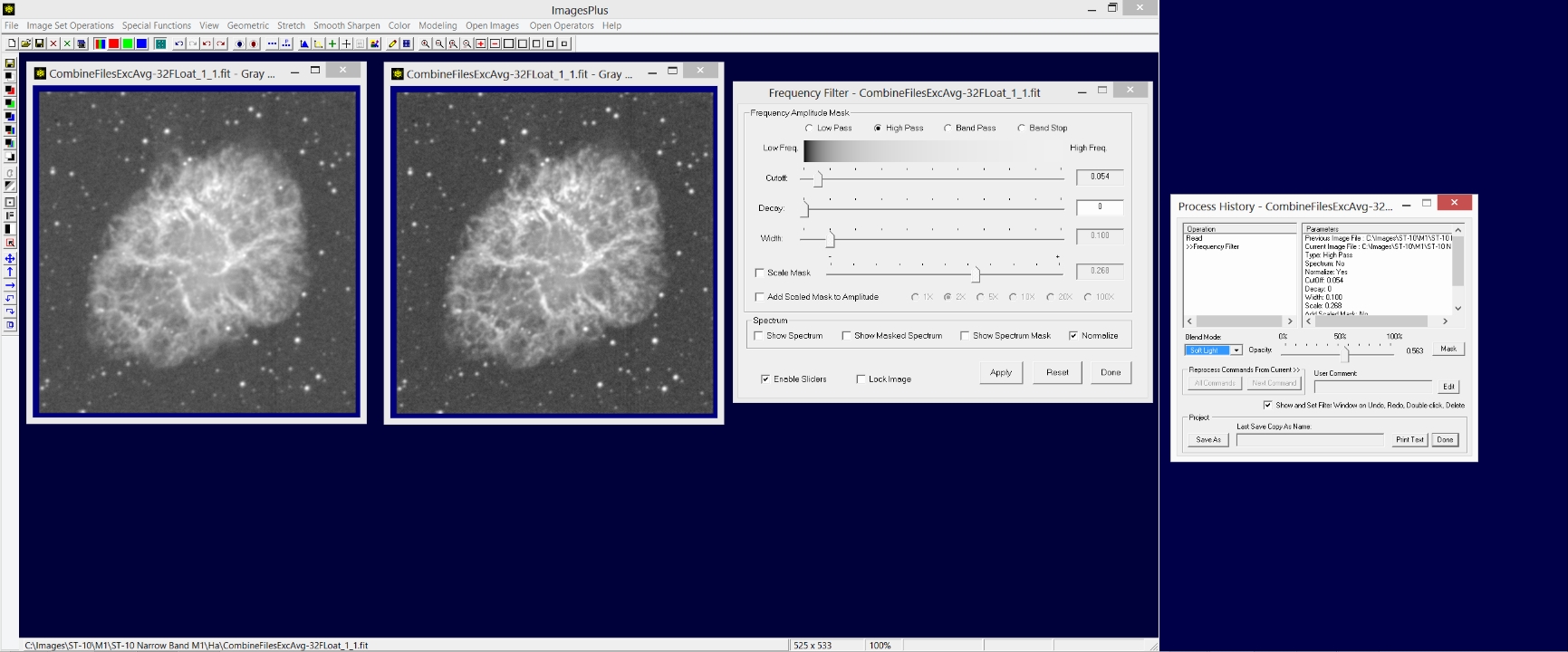
Task: Click Save As in Process History
Action: pyautogui.click(x=1208, y=440)
